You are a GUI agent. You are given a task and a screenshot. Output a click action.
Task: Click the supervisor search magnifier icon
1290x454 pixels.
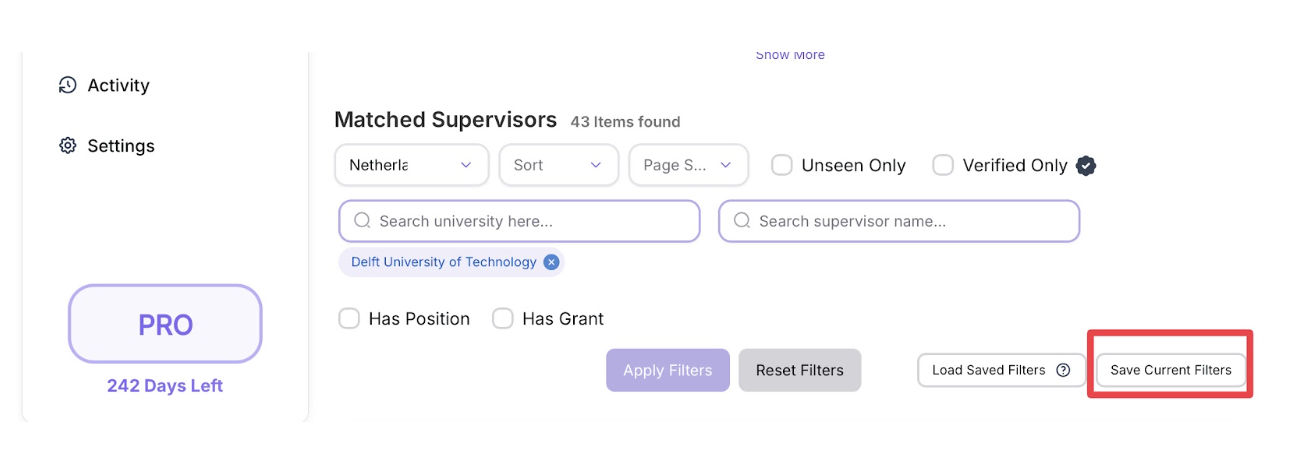click(742, 221)
